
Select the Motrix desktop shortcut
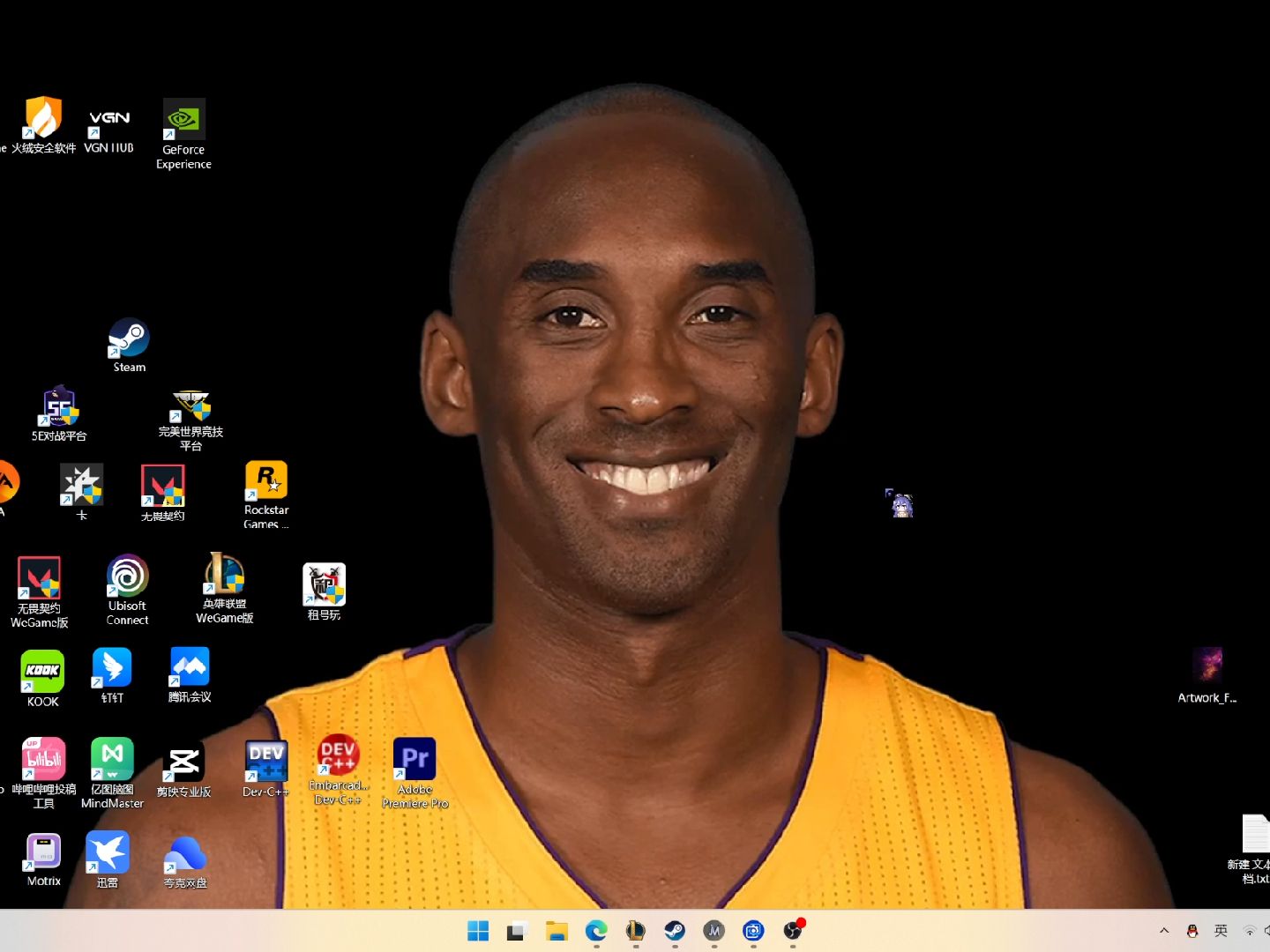[x=43, y=859]
